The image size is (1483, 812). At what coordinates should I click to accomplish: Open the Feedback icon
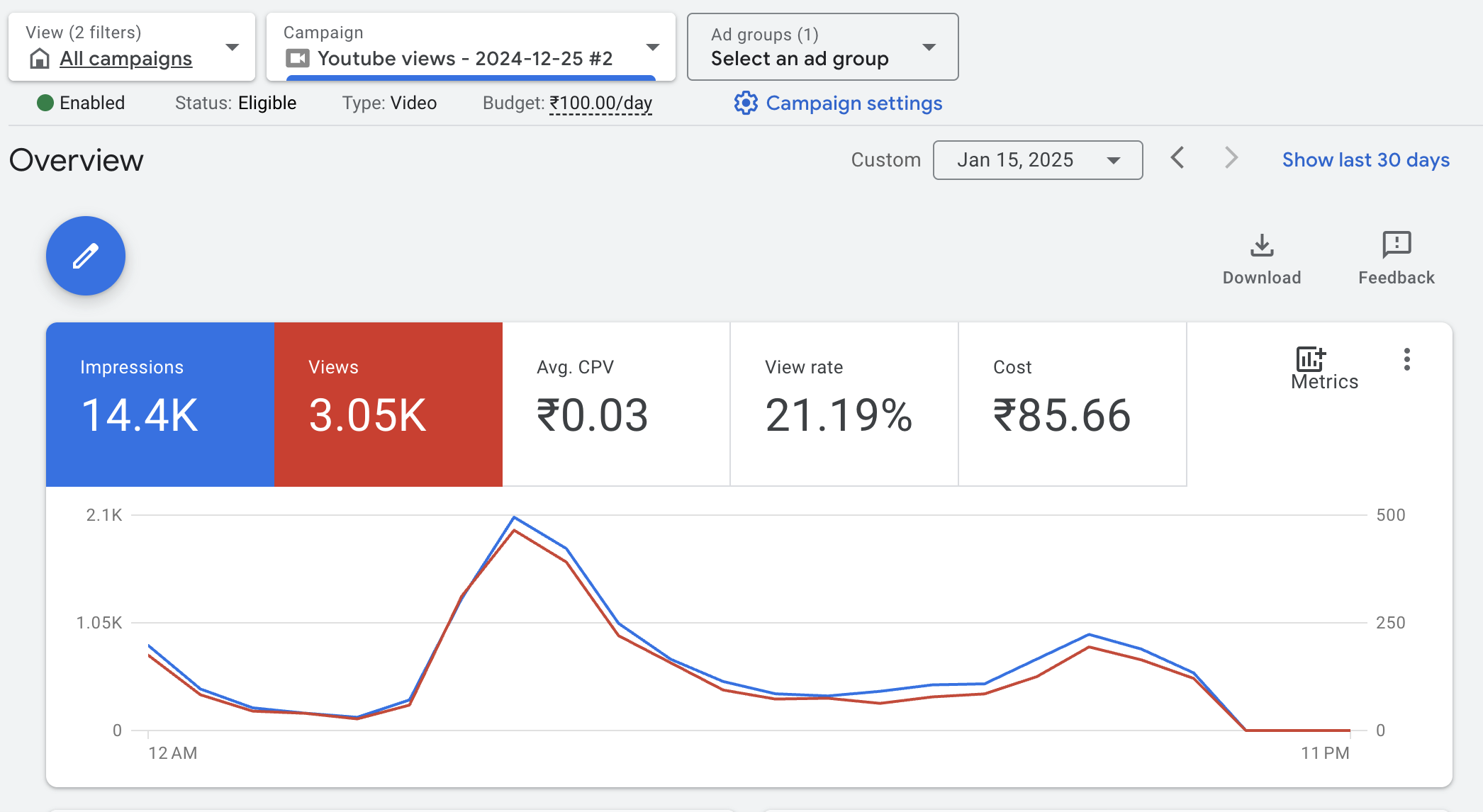pos(1396,245)
